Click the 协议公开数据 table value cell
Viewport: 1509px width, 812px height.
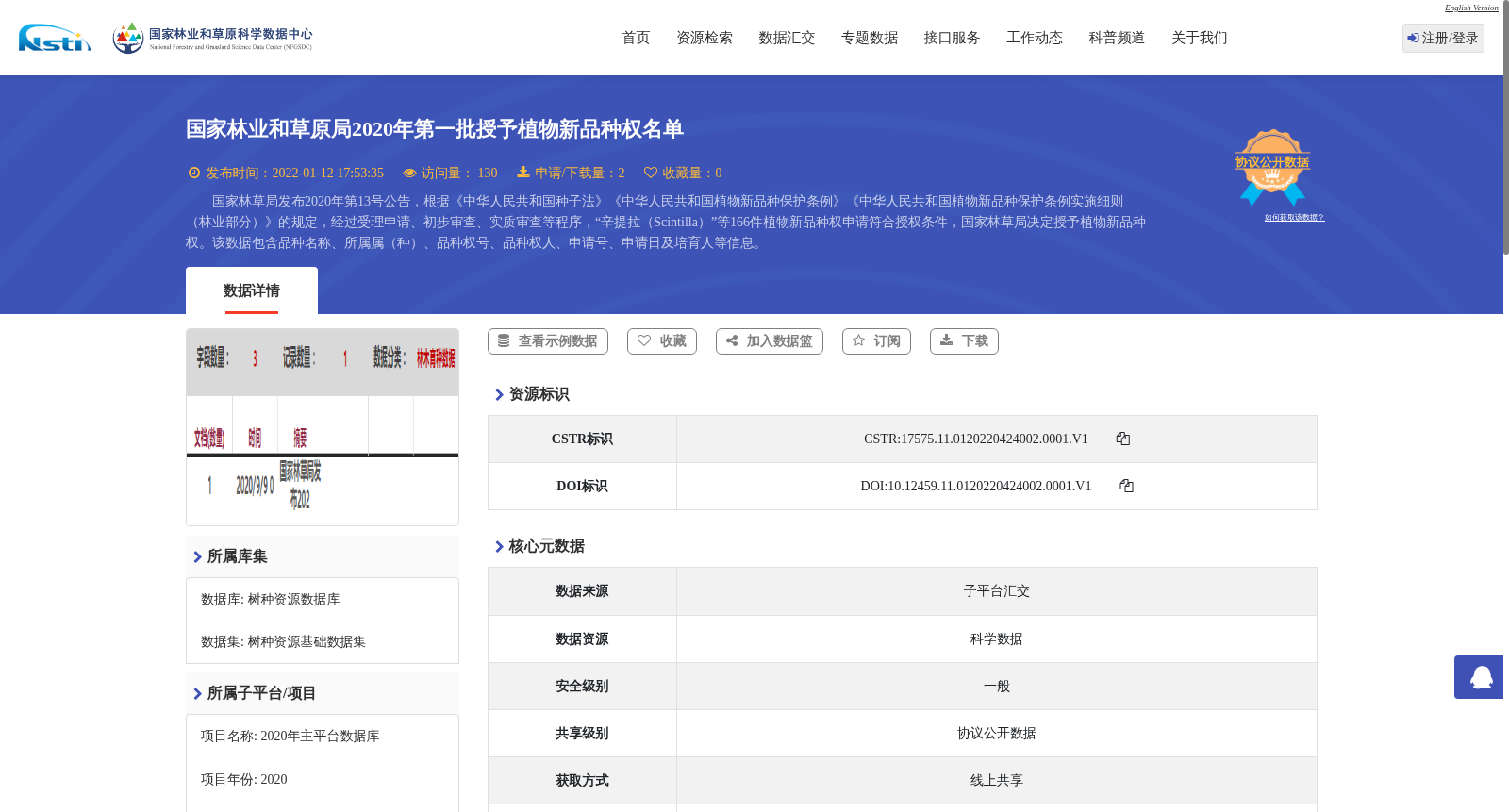pyautogui.click(x=997, y=733)
